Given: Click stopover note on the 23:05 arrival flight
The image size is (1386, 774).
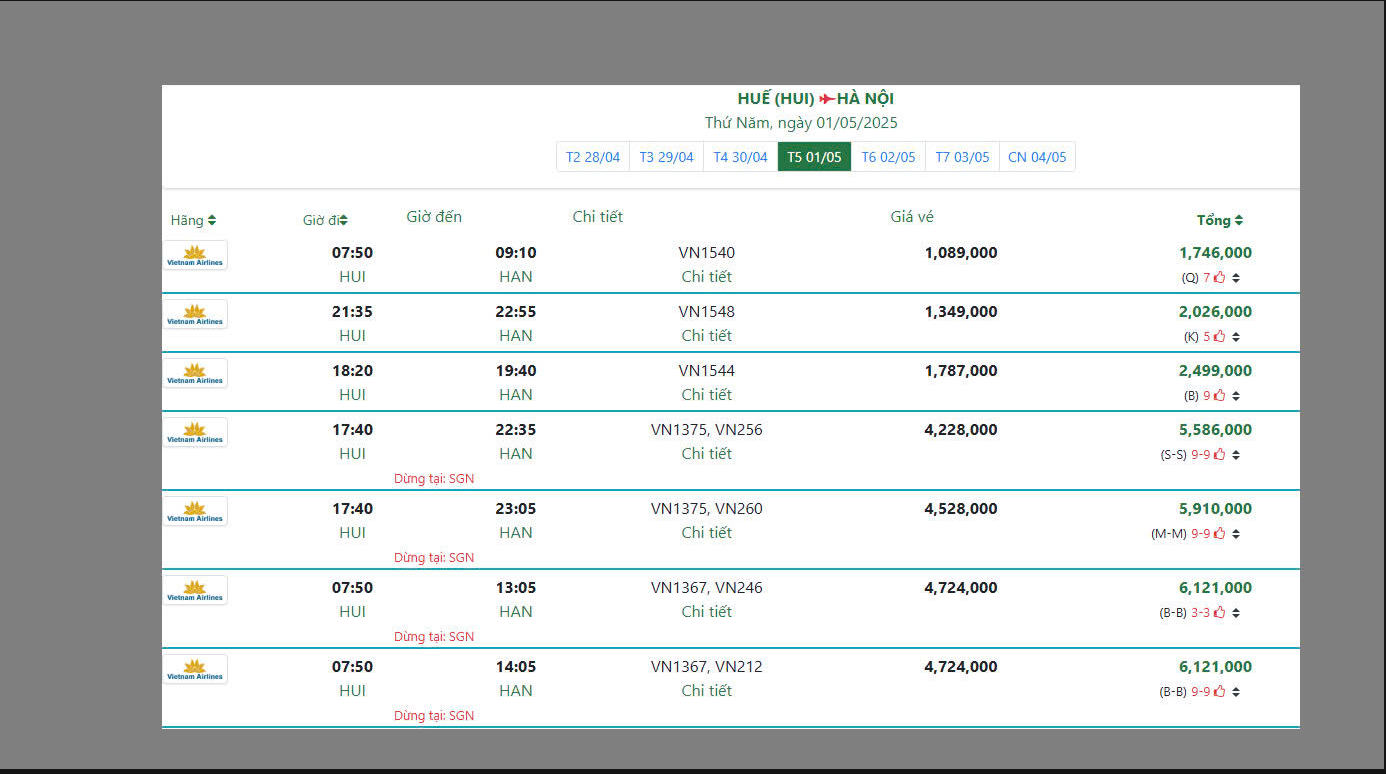Looking at the screenshot, I should point(434,558).
